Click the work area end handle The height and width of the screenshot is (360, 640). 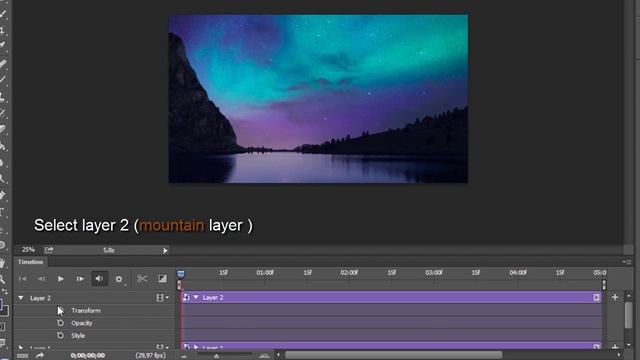pyautogui.click(x=604, y=285)
